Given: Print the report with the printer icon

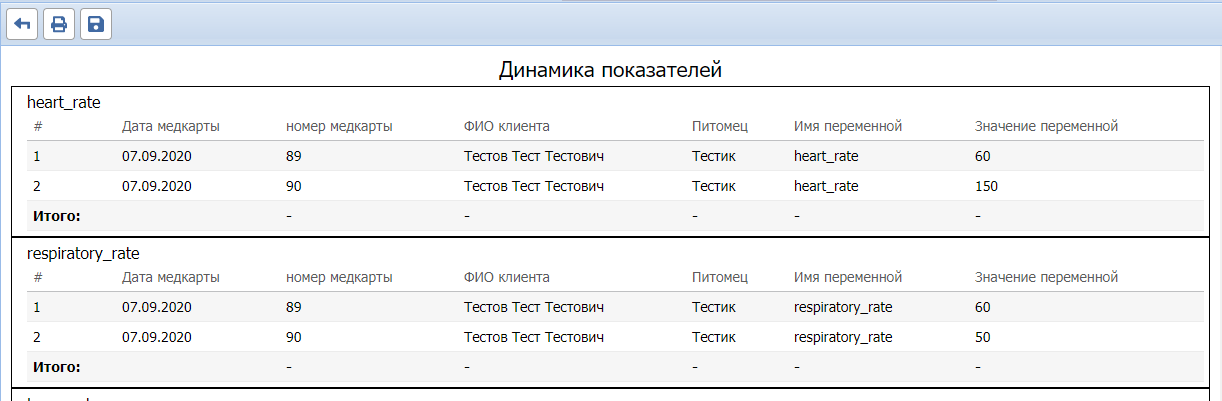Looking at the screenshot, I should click(x=59, y=24).
